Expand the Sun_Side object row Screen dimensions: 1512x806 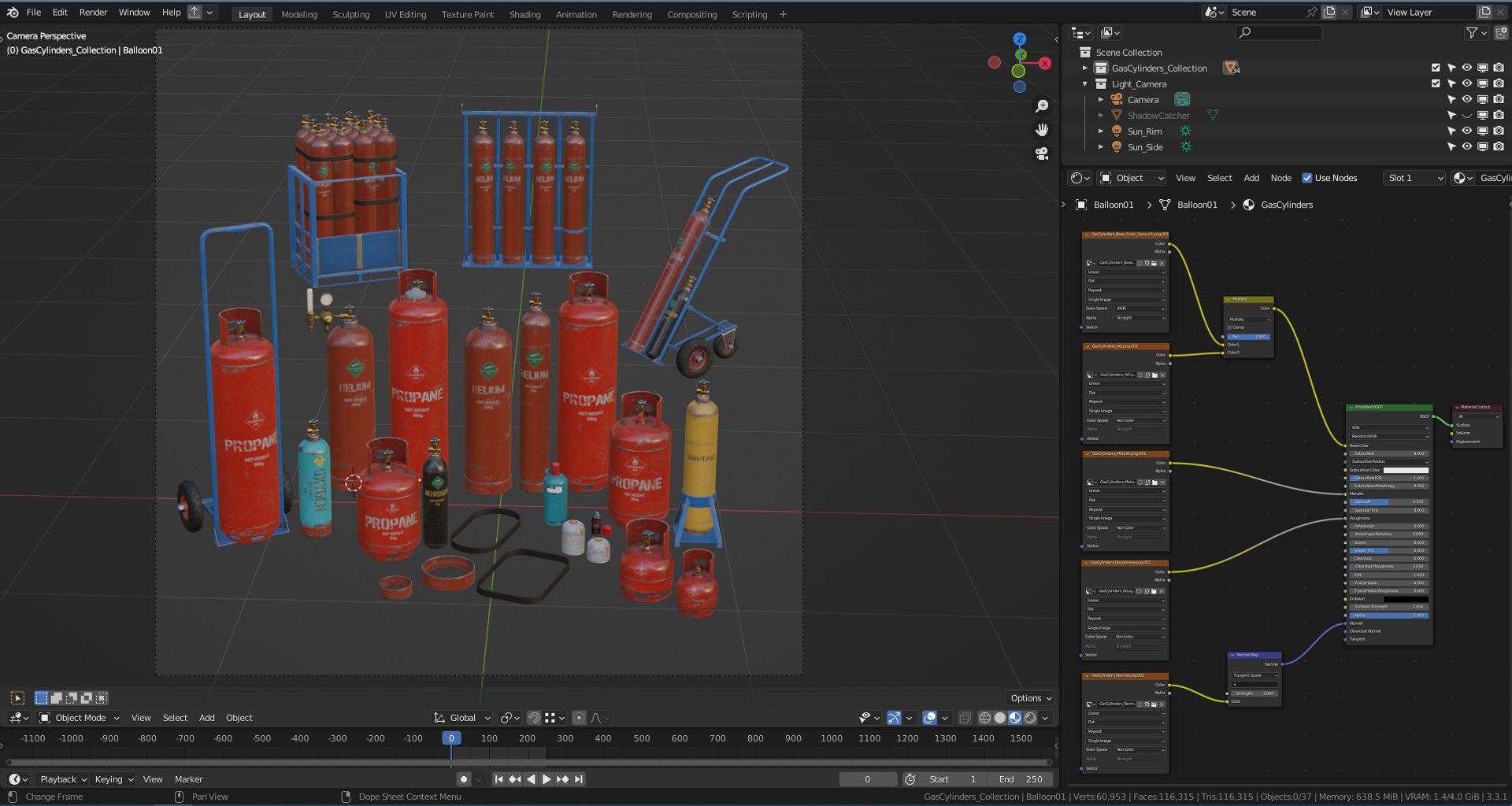[1101, 147]
